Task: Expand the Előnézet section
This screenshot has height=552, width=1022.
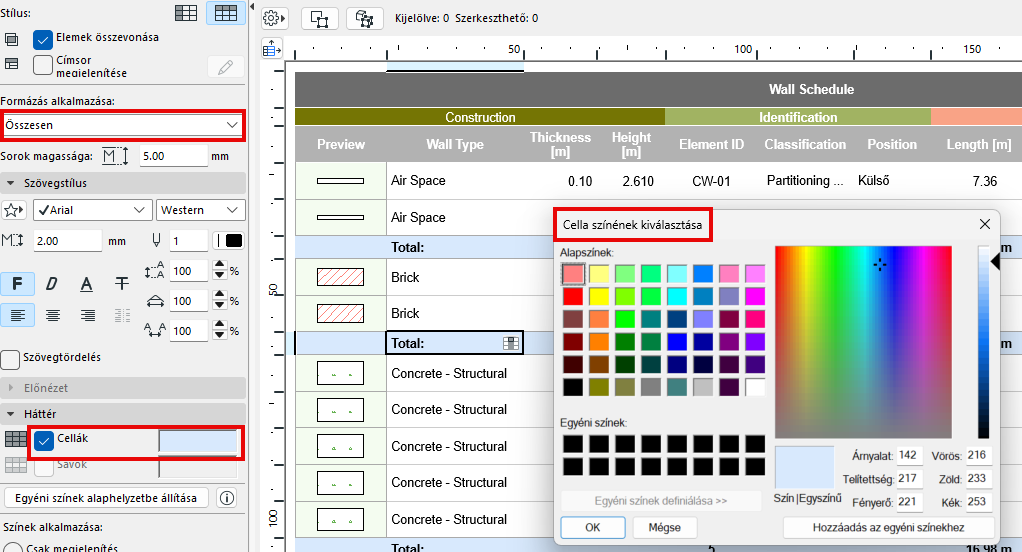Action: tap(13, 387)
